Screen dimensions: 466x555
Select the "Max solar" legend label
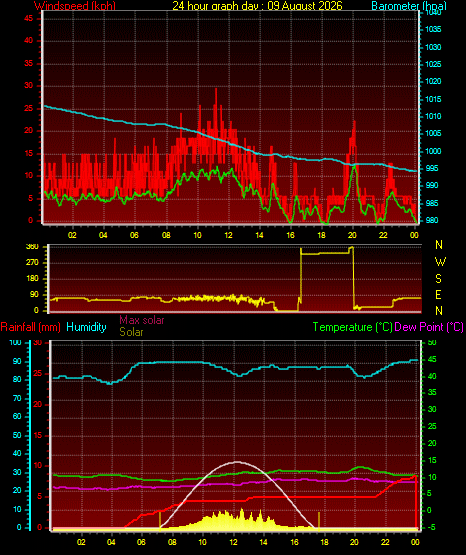pos(142,320)
